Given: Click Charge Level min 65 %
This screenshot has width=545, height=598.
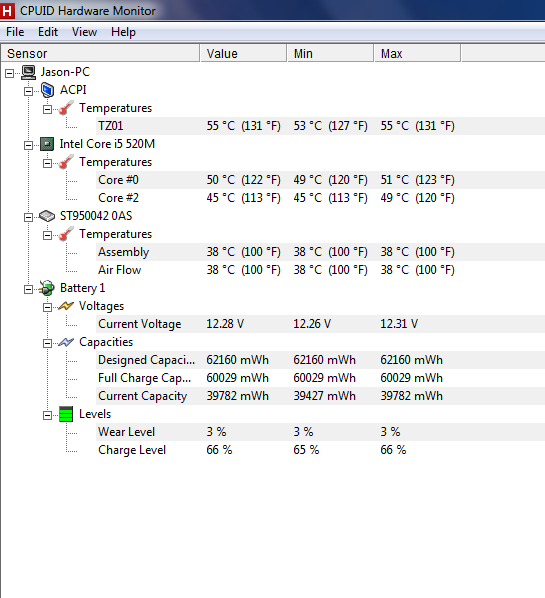Looking at the screenshot, I should pyautogui.click(x=306, y=450).
